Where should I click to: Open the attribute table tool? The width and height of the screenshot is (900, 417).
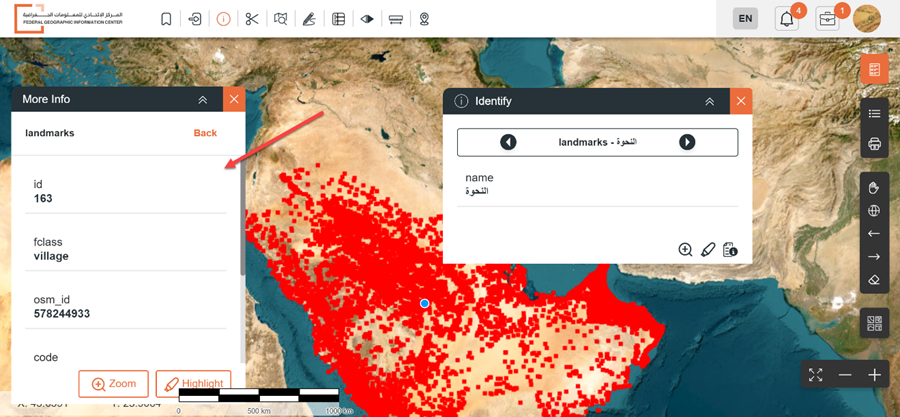[338, 19]
